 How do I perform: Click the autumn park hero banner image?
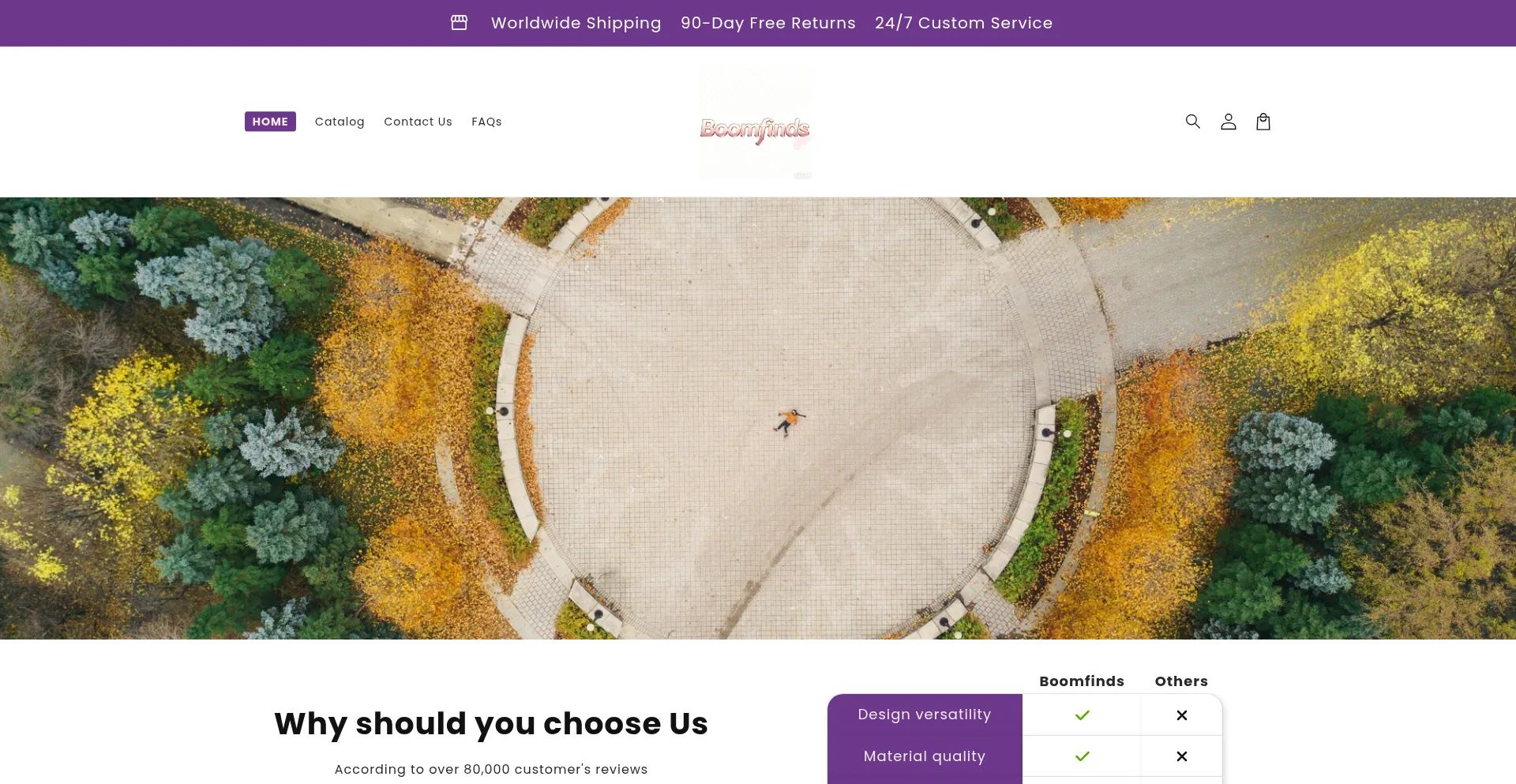coord(758,418)
